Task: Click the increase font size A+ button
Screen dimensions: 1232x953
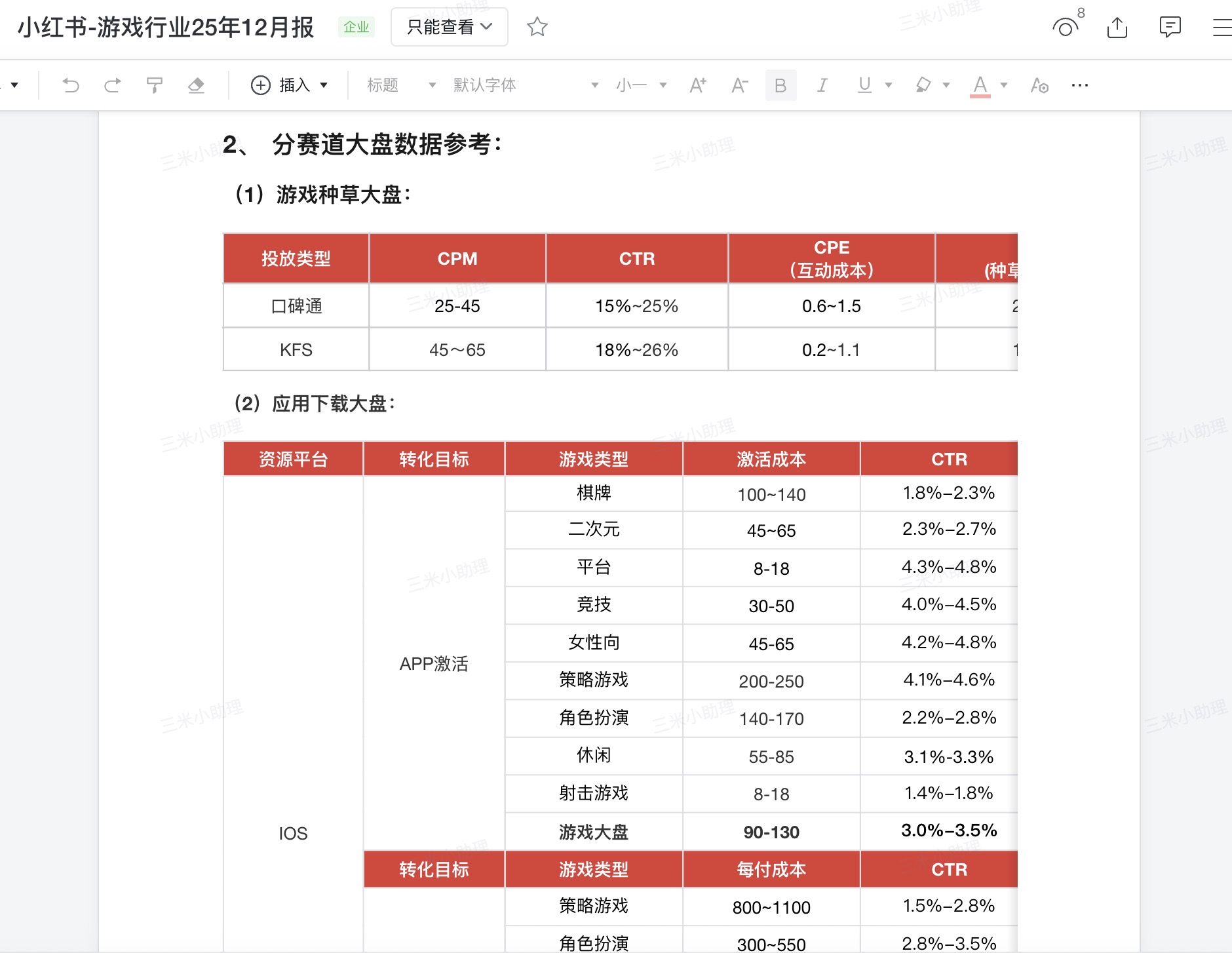Action: pyautogui.click(x=697, y=85)
